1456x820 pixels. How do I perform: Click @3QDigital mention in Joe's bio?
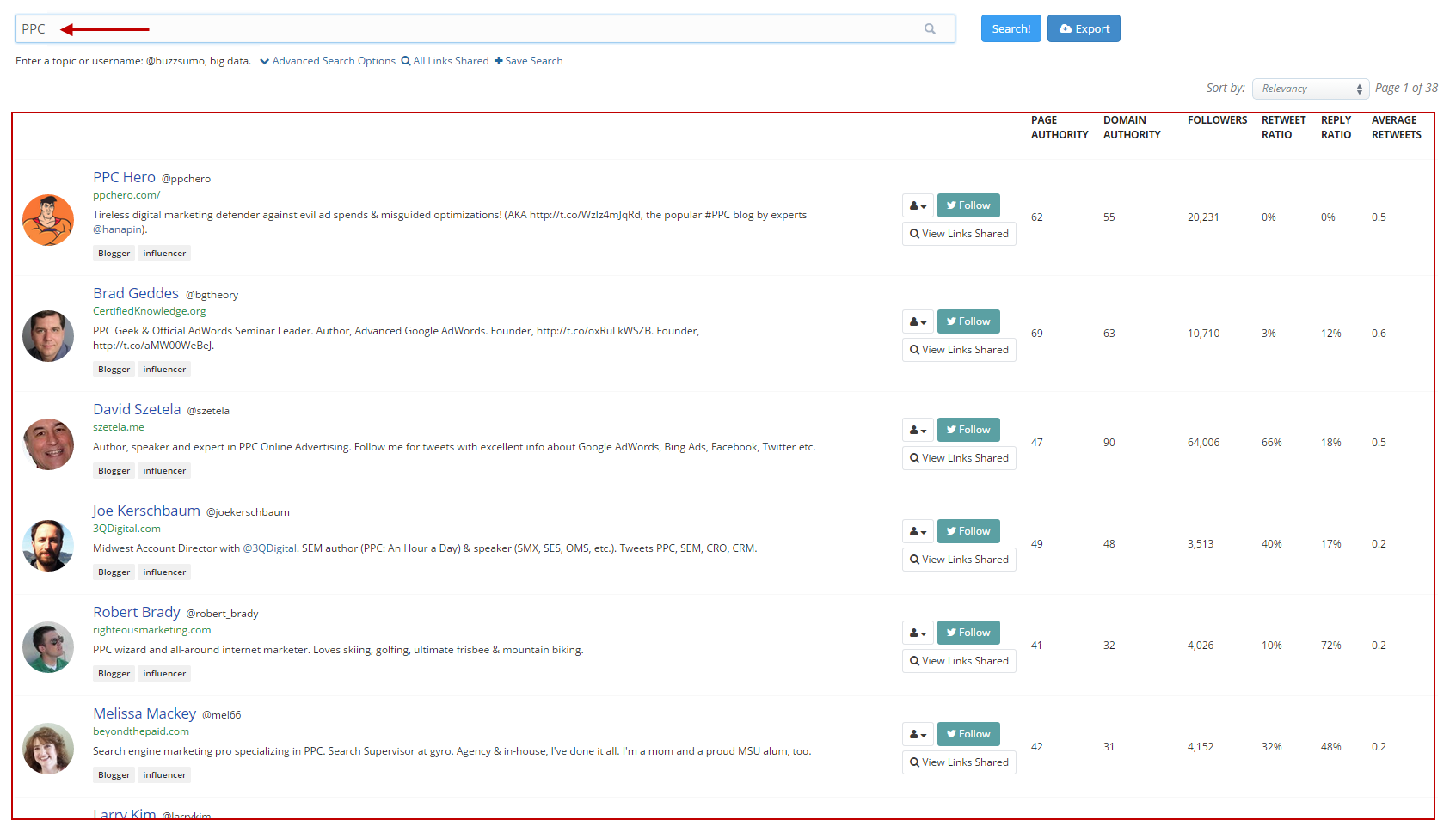269,548
